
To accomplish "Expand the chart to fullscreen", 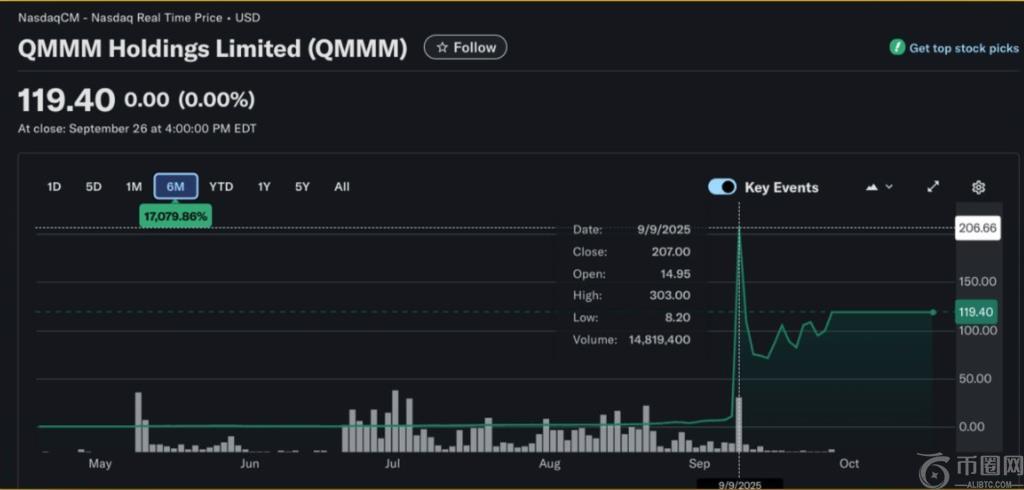I will [x=933, y=187].
